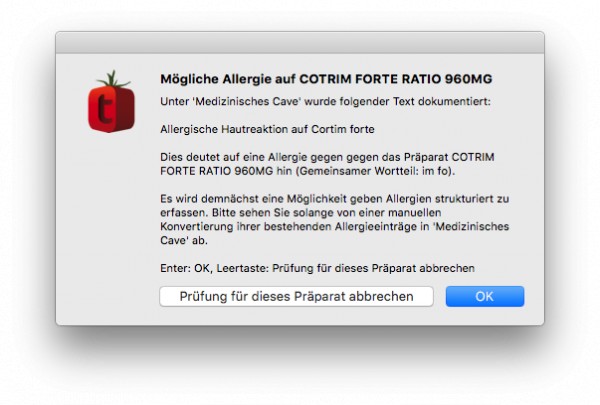Click the text '(Gemeinsamer Wortteil: im fo)'
The image size is (600, 405).
click(375, 171)
